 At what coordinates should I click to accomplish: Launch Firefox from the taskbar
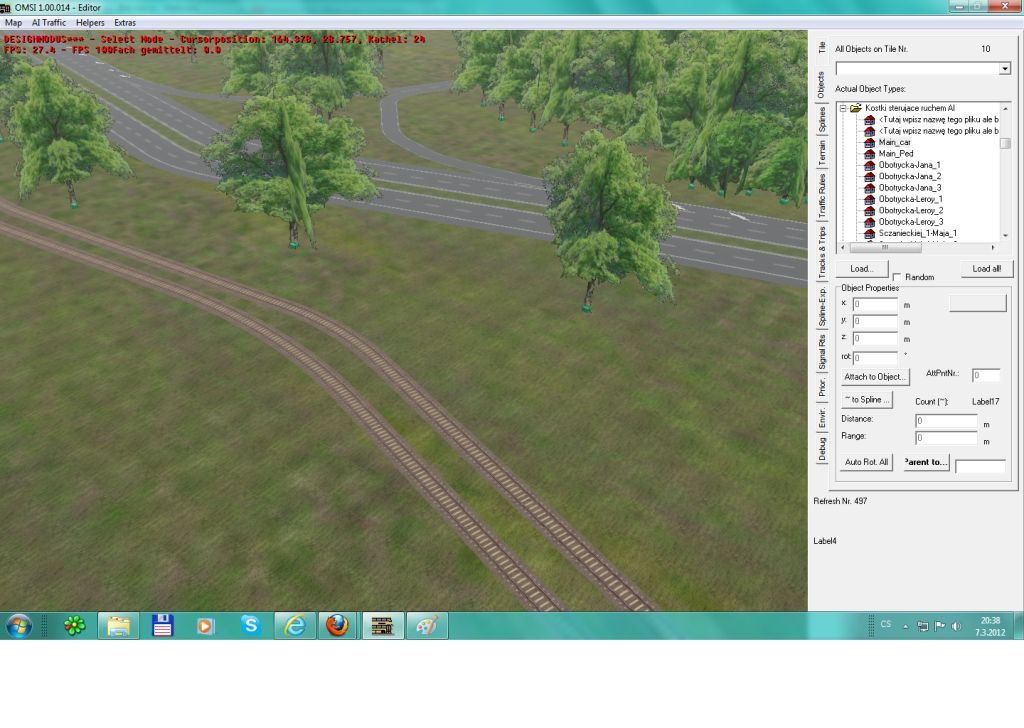point(337,626)
